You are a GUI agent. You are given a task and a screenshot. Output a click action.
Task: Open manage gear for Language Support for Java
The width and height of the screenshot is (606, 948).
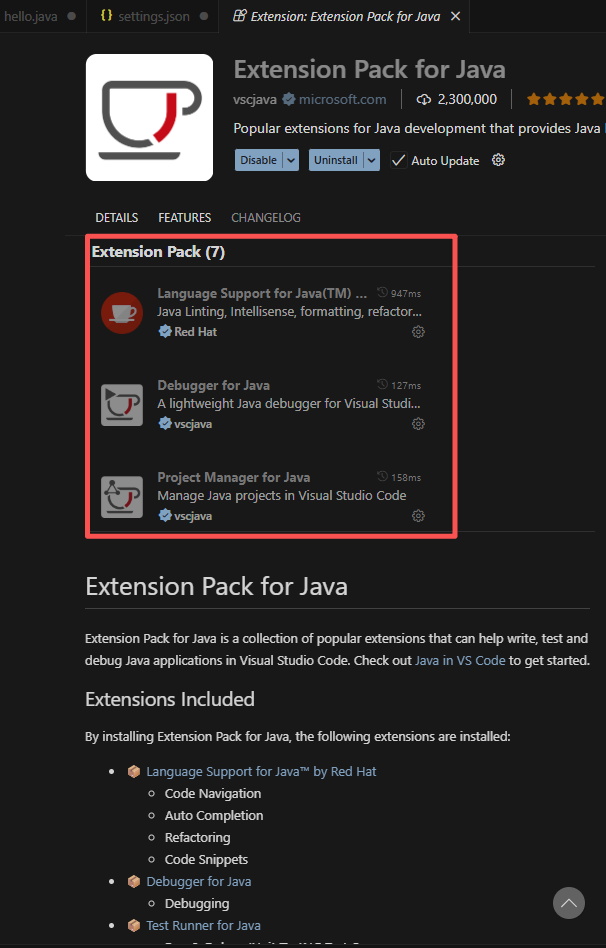coord(418,332)
